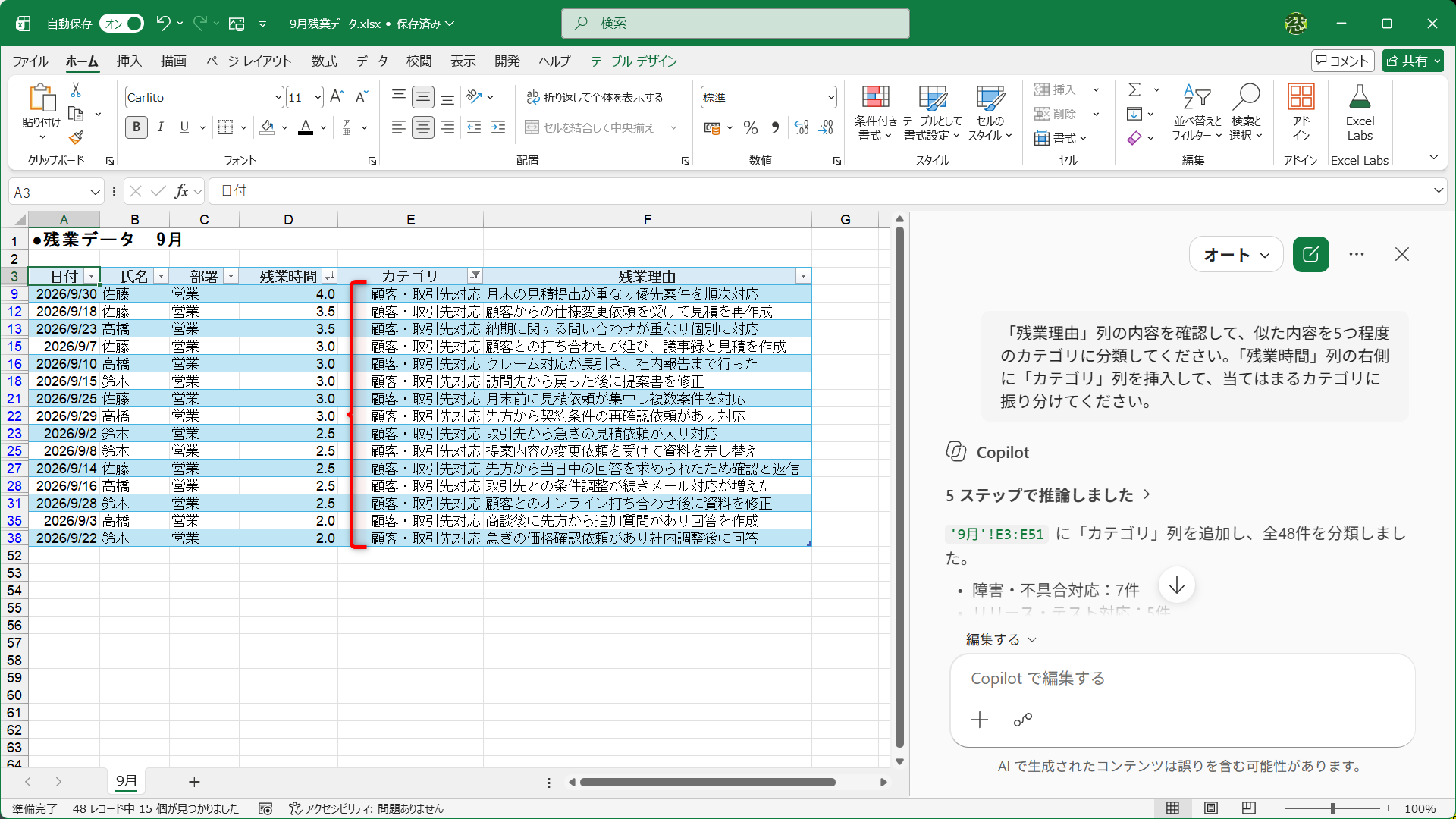Click the Format Painter brush icon
The height and width of the screenshot is (819, 1456).
coord(76,138)
